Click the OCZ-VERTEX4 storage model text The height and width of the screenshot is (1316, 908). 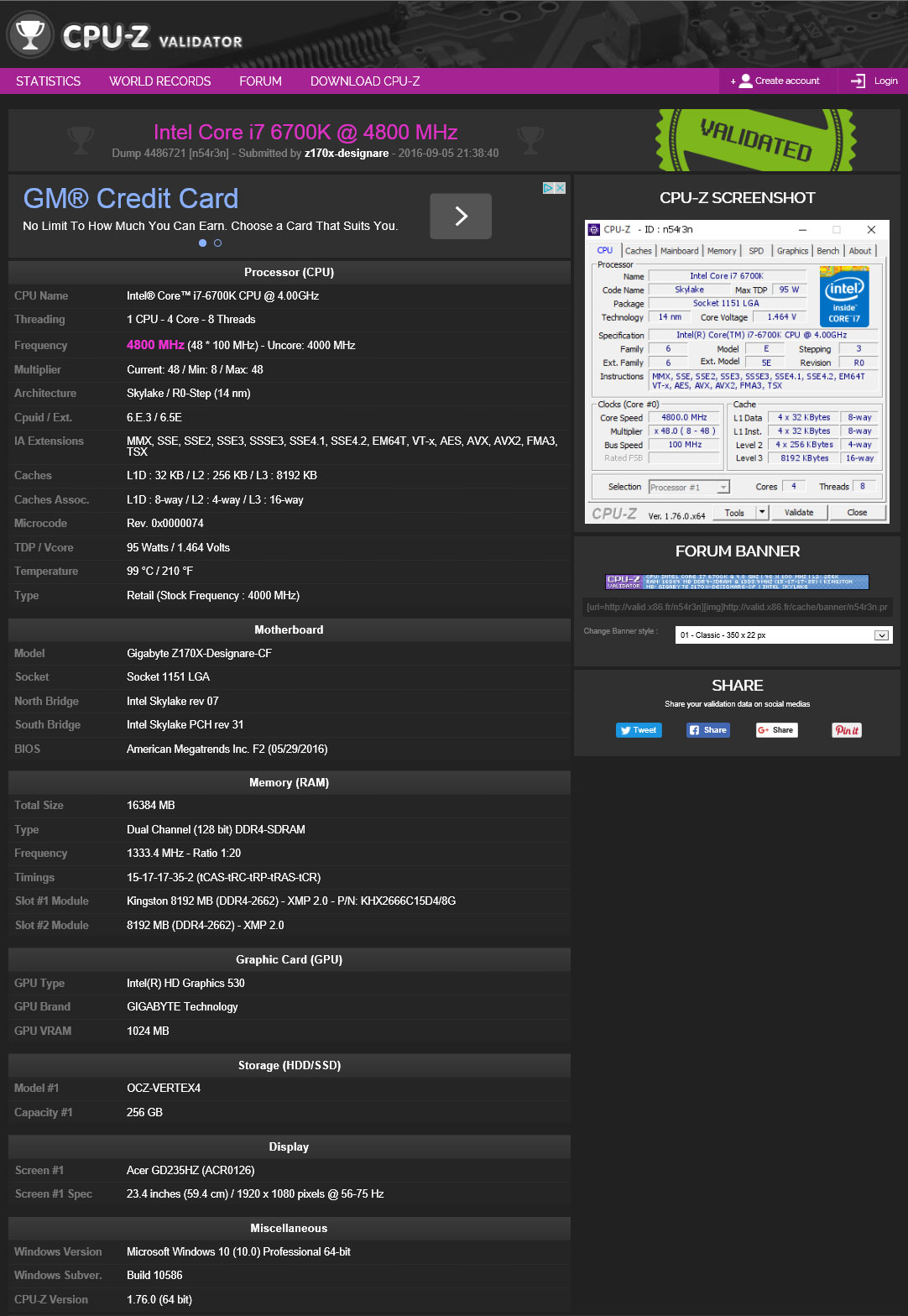click(x=164, y=1089)
